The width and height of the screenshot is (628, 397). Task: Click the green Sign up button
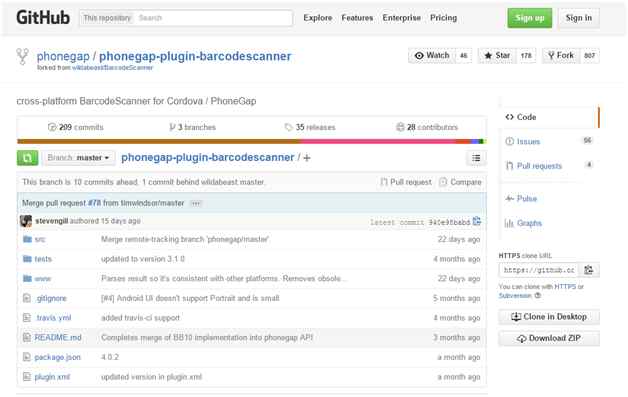pos(529,18)
